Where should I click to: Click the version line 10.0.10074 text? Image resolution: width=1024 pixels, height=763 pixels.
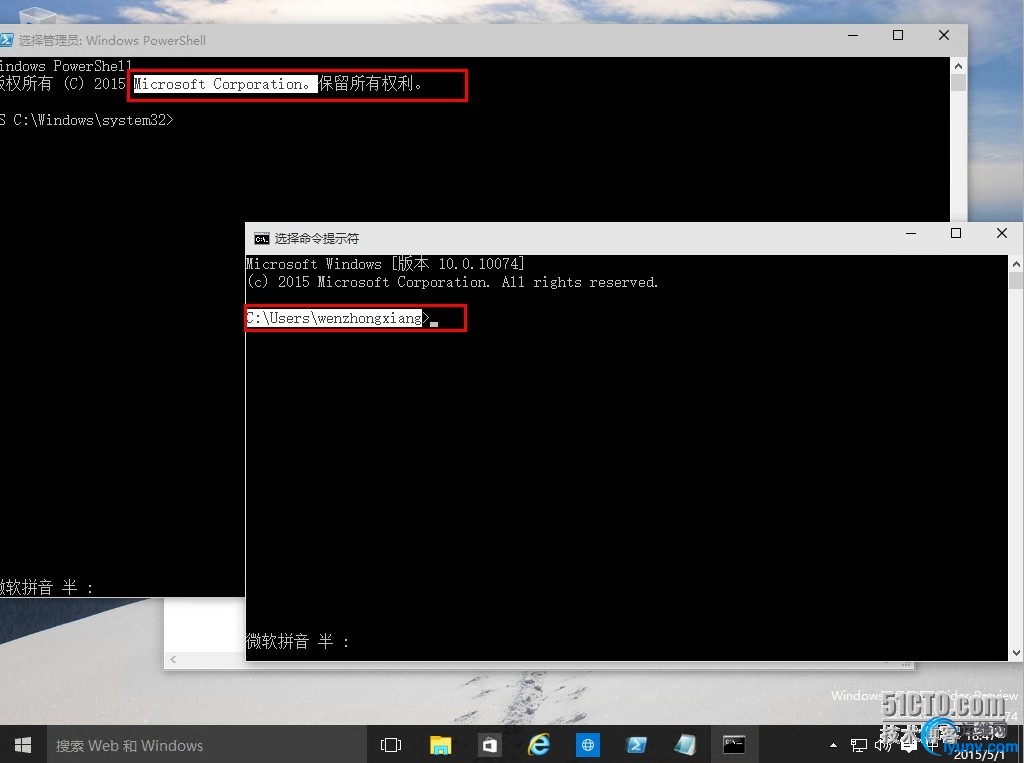[385, 264]
